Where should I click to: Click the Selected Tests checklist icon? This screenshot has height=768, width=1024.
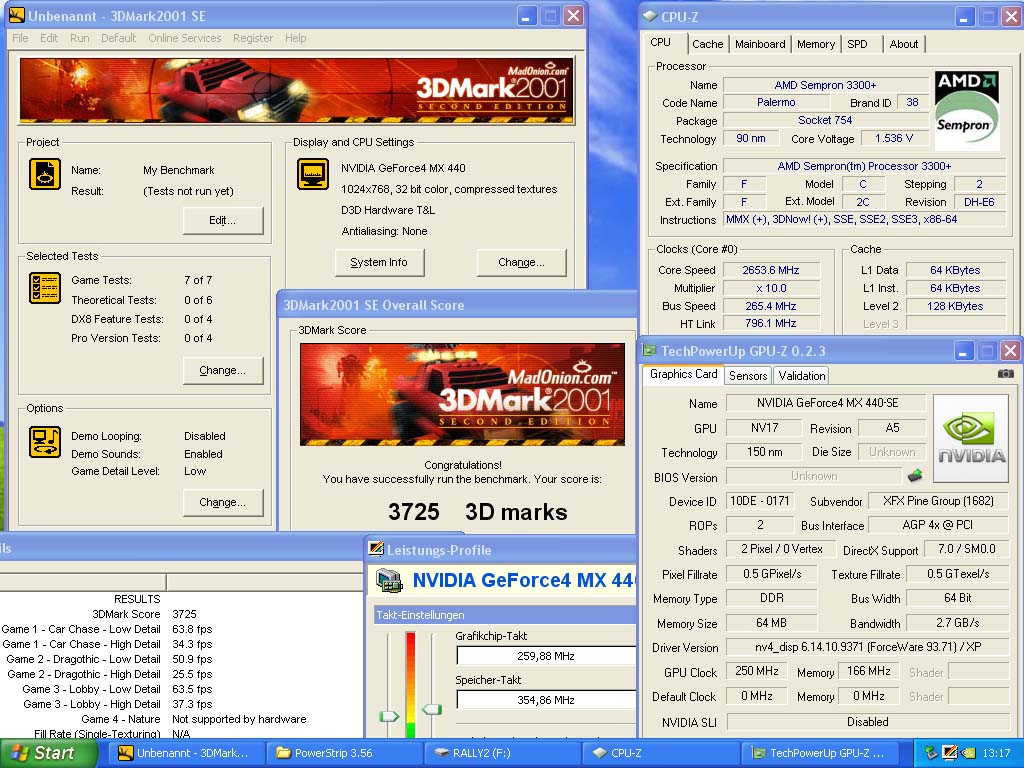(45, 288)
